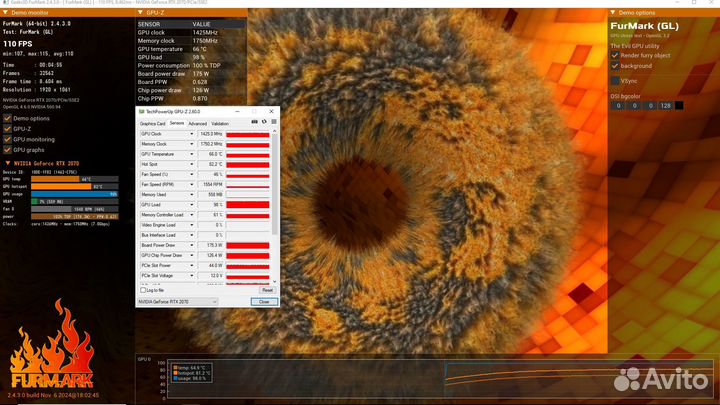
Task: Click the Video Engine Load sensor label
Action: pyautogui.click(x=158, y=225)
